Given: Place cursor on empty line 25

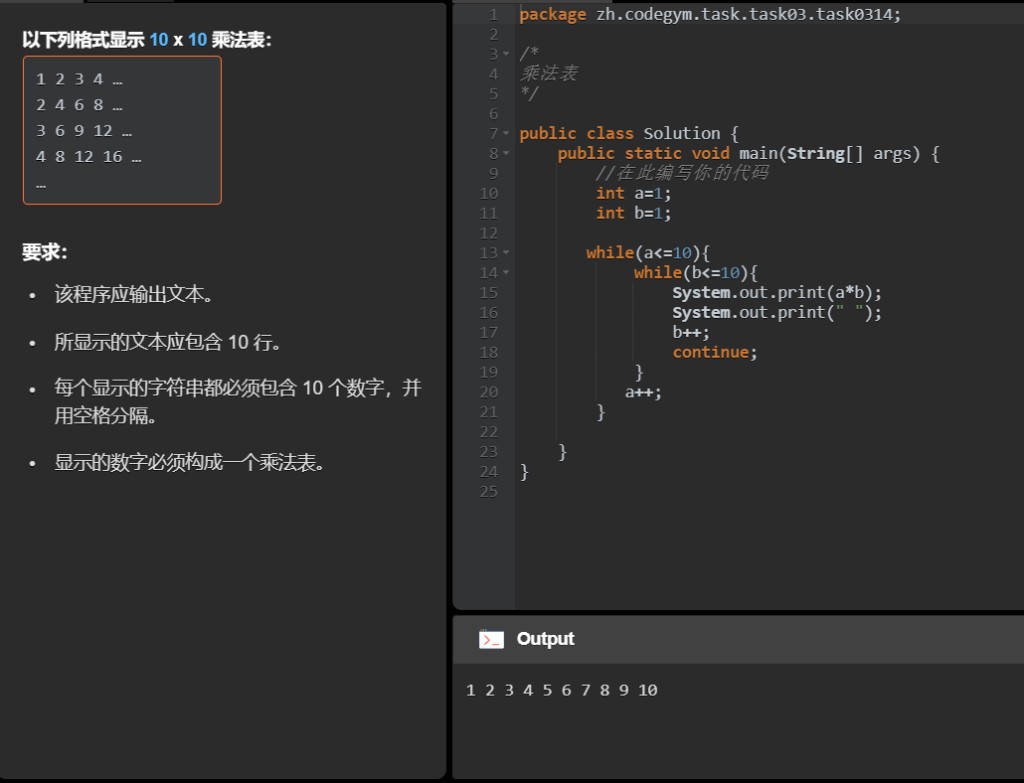Looking at the screenshot, I should [700, 491].
